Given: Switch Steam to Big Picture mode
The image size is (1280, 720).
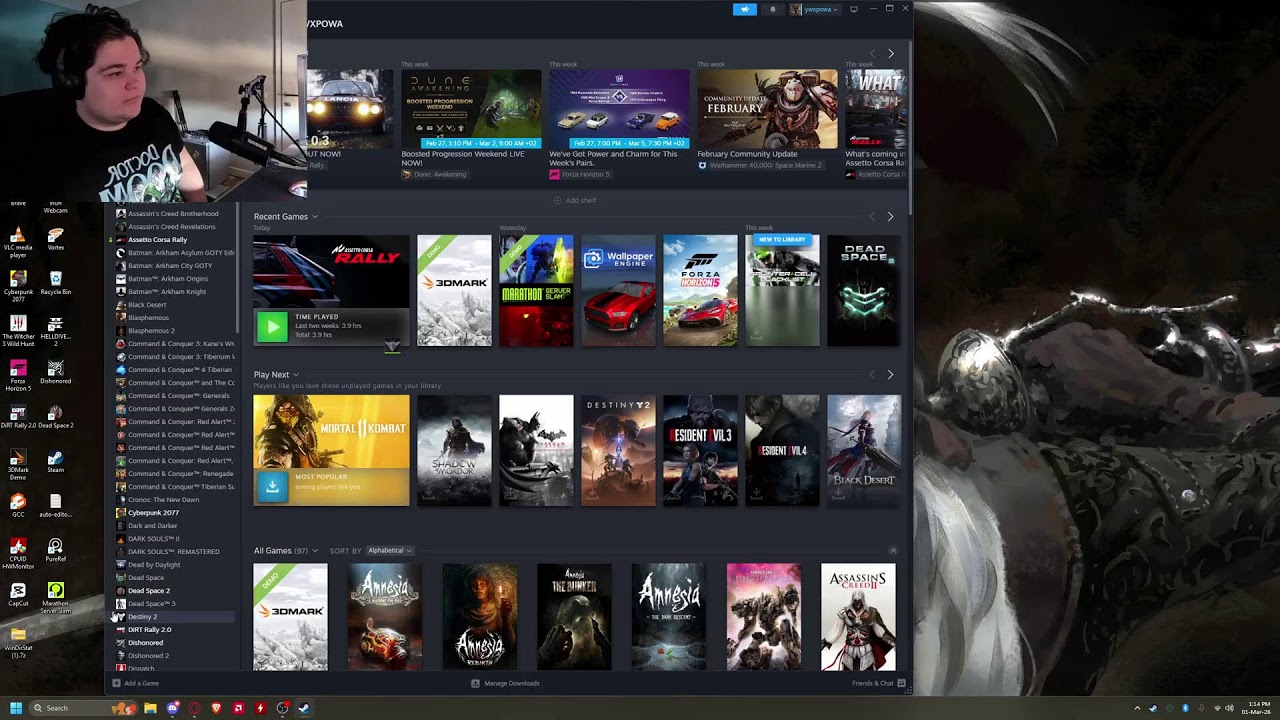Looking at the screenshot, I should pyautogui.click(x=853, y=9).
